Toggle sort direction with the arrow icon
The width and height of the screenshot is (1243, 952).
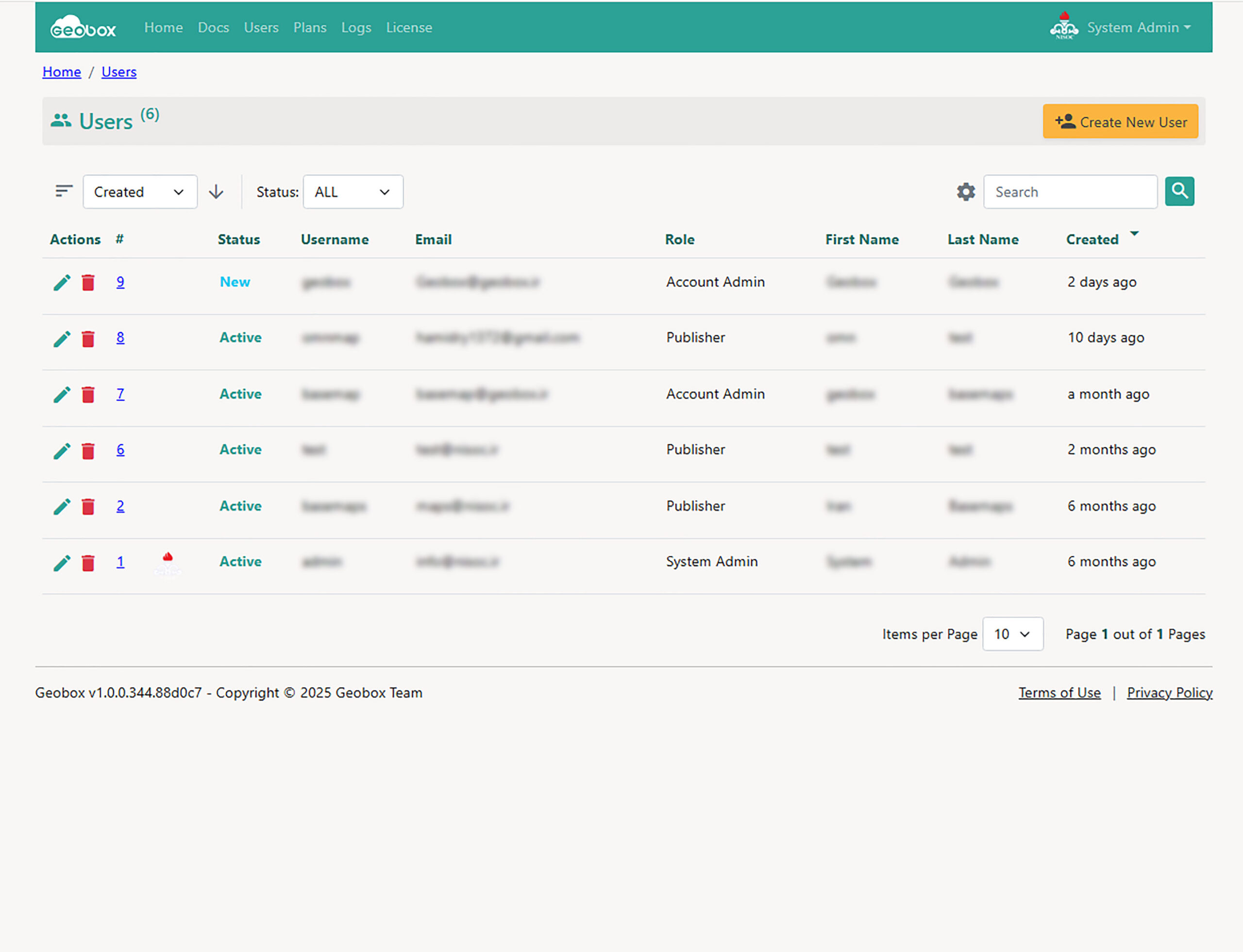(x=216, y=192)
